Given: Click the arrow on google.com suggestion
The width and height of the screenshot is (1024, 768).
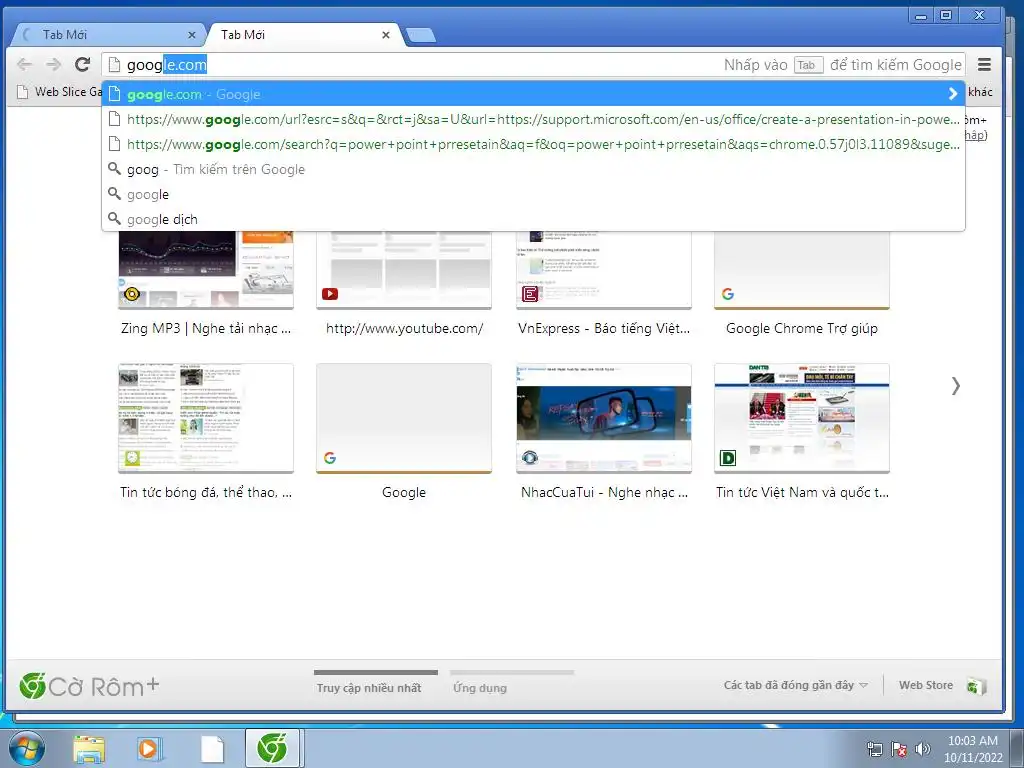Looking at the screenshot, I should click(x=953, y=94).
